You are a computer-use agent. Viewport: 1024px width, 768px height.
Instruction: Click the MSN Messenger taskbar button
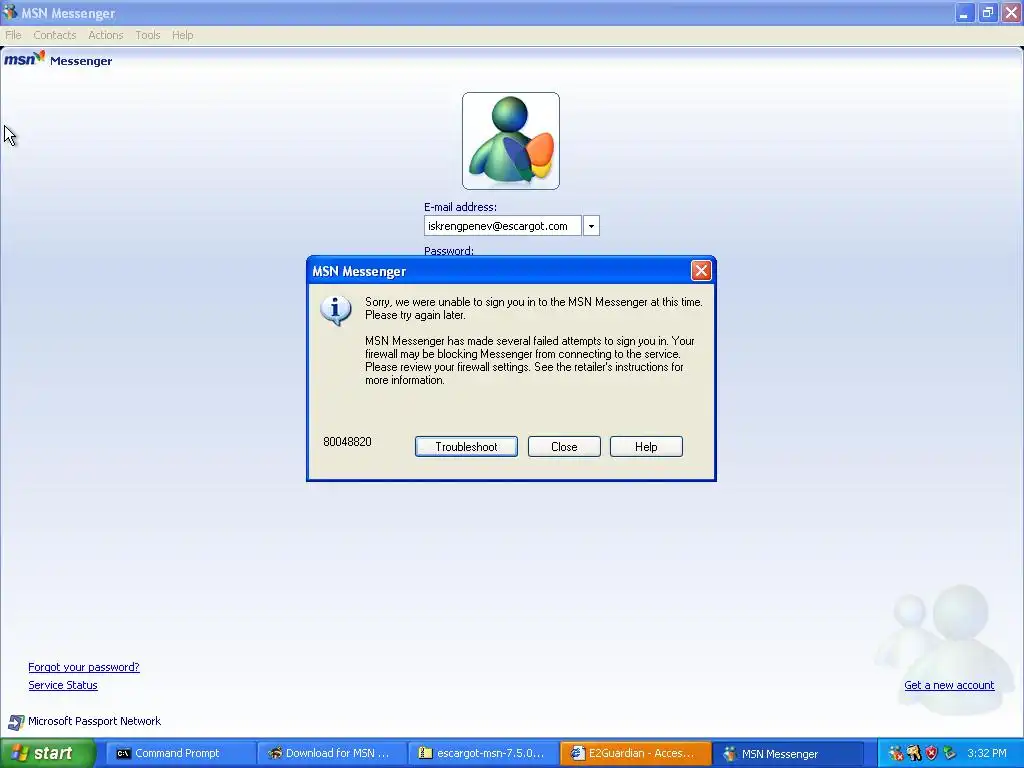(x=786, y=753)
